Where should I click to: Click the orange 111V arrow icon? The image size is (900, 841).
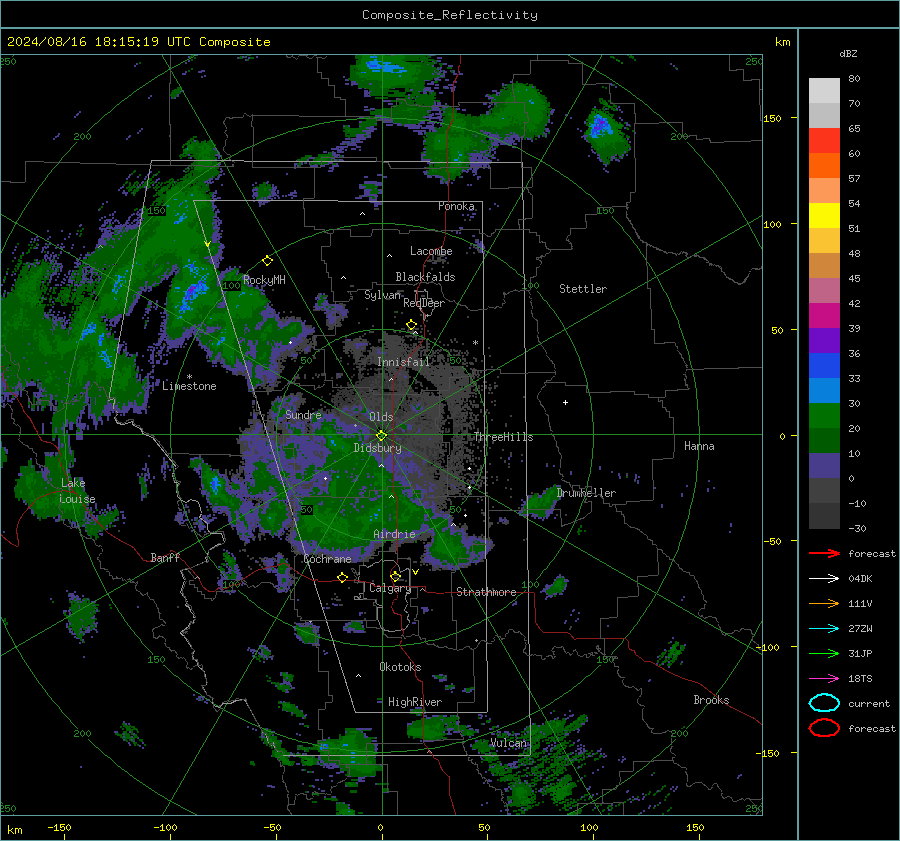824,603
